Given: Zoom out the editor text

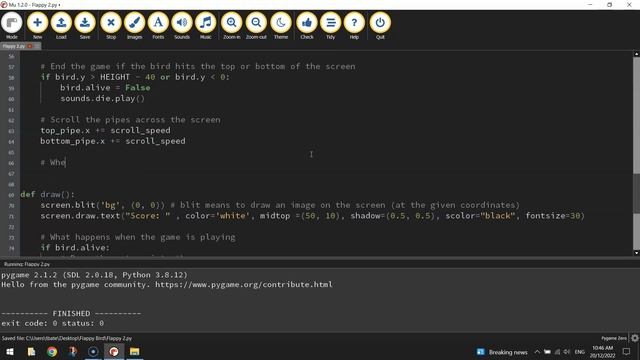Looking at the screenshot, I should pos(256,26).
